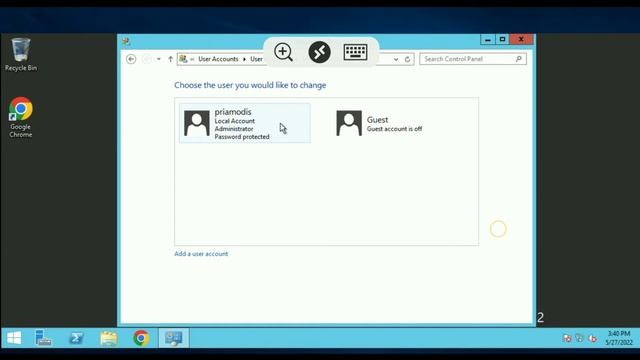Open Server Manager from taskbar
Image resolution: width=640 pixels, height=360 pixels.
click(43, 338)
